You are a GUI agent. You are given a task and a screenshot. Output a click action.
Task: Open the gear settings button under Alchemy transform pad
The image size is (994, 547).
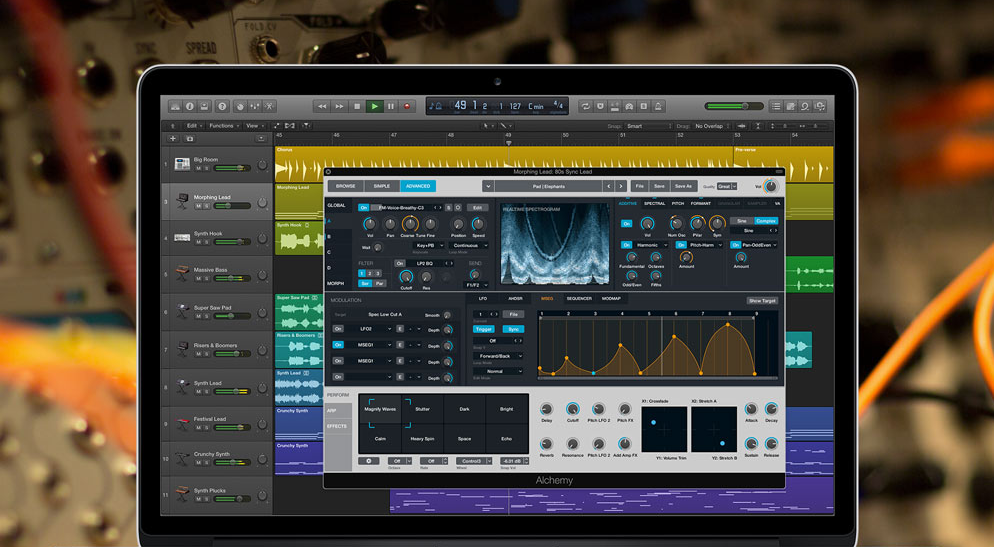pyautogui.click(x=368, y=461)
